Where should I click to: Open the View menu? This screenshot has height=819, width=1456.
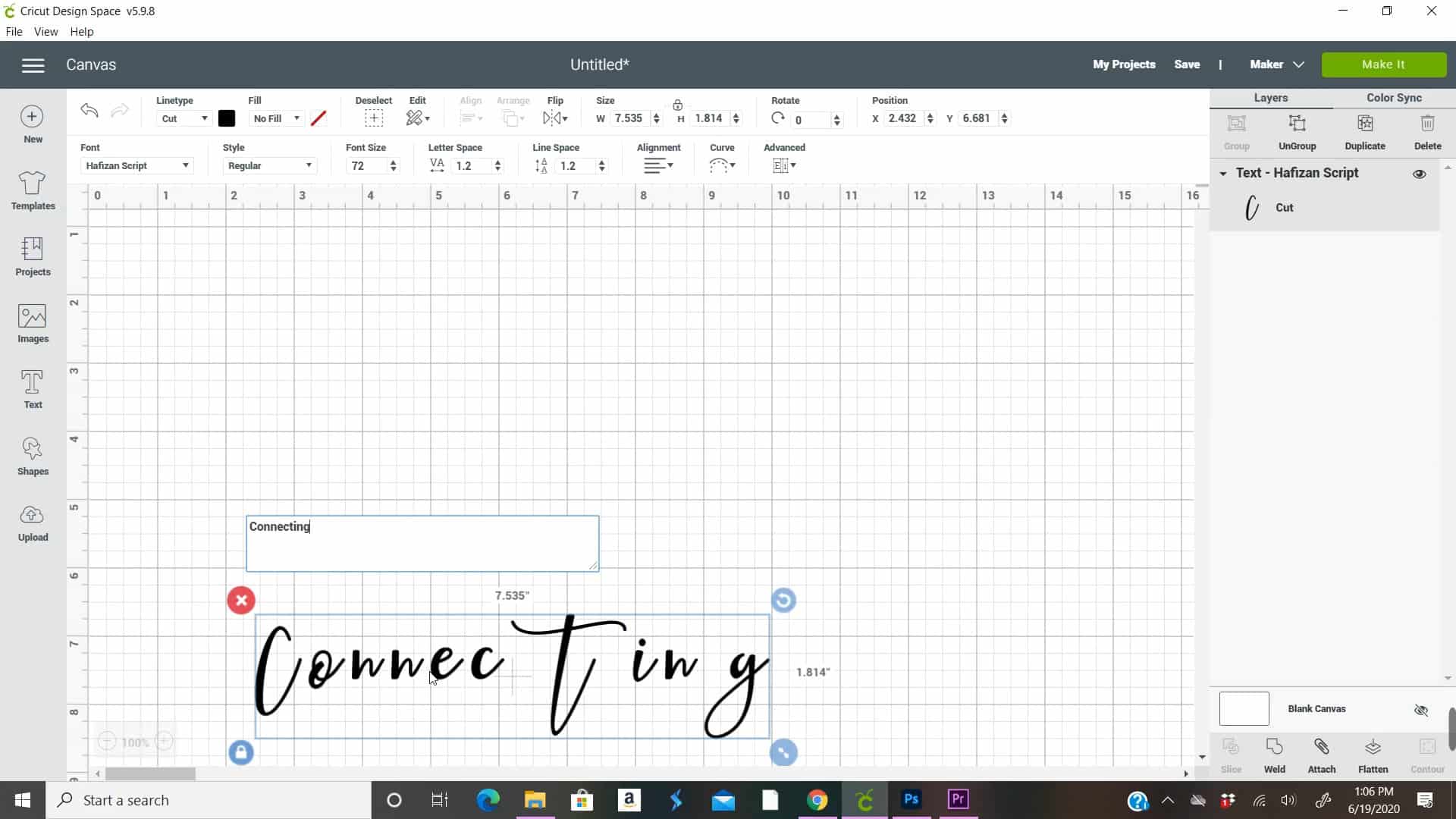pos(45,32)
